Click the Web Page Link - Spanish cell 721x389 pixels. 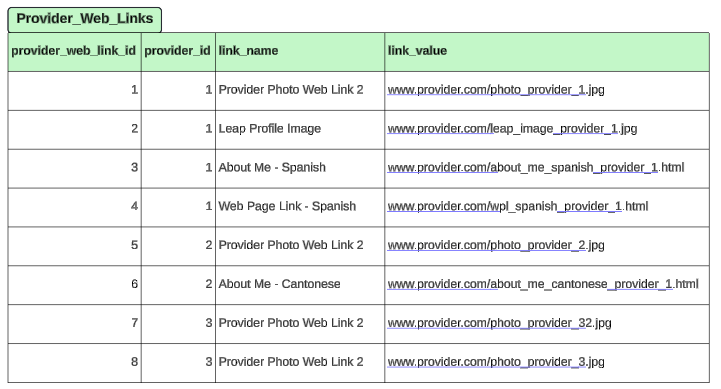(300, 207)
